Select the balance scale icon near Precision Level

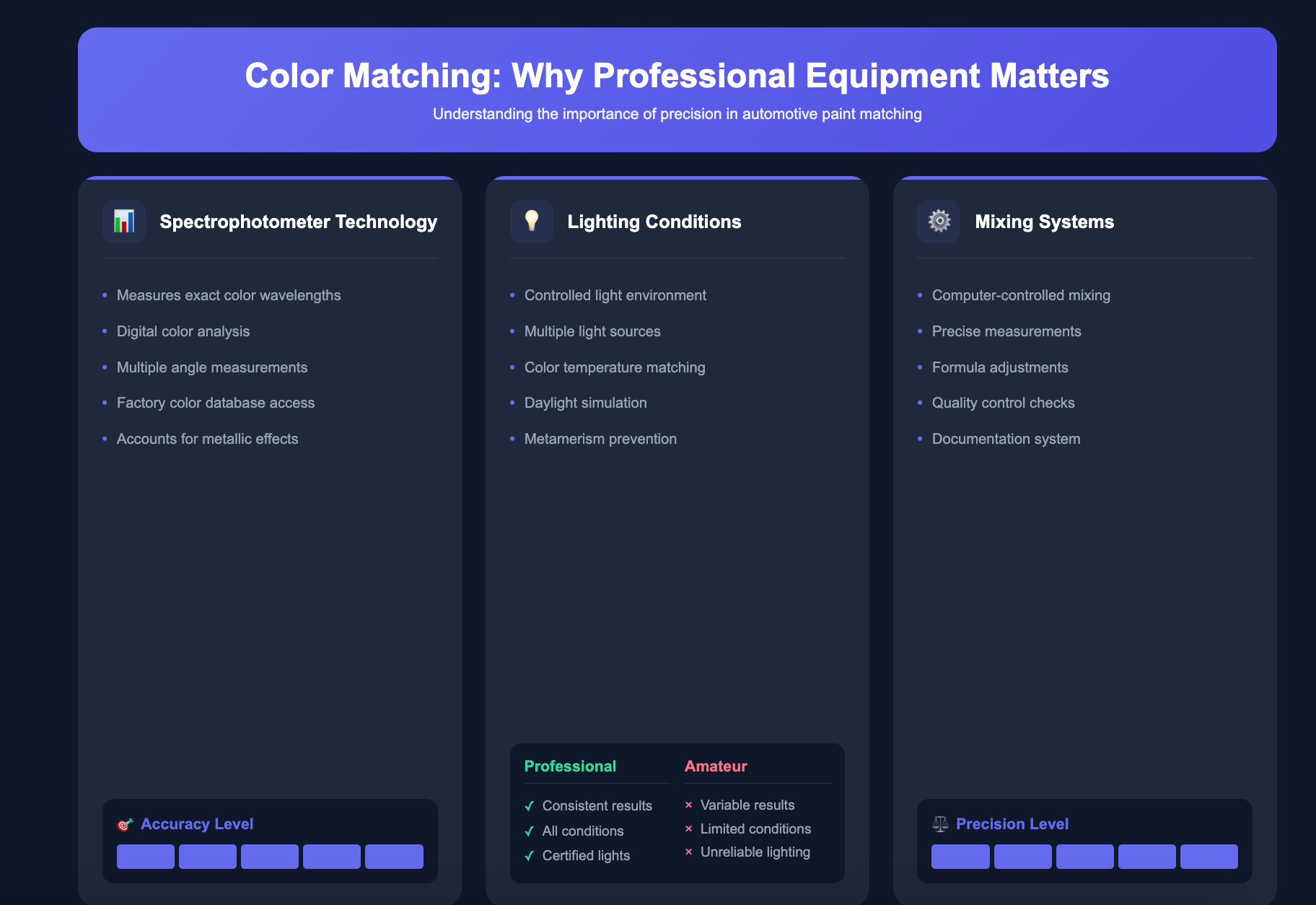point(939,823)
